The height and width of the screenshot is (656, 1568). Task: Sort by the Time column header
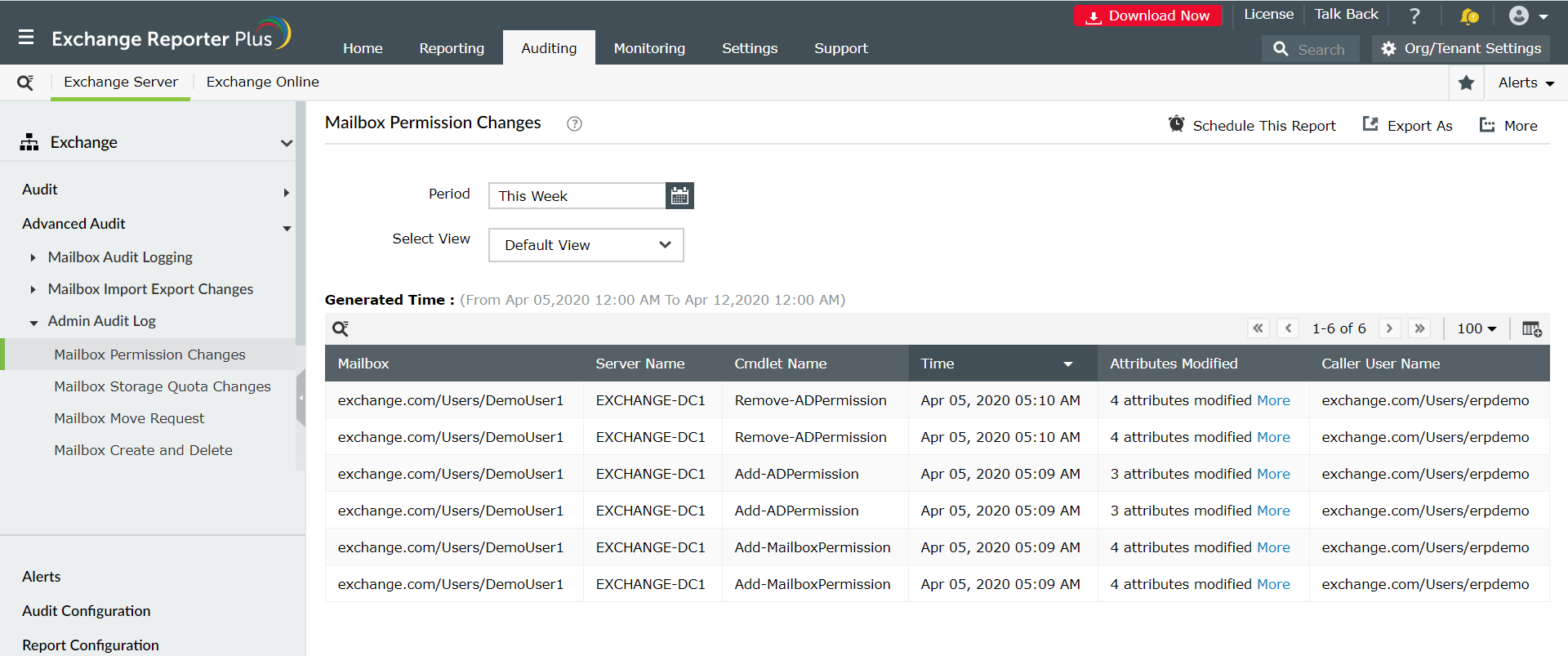tap(1003, 364)
